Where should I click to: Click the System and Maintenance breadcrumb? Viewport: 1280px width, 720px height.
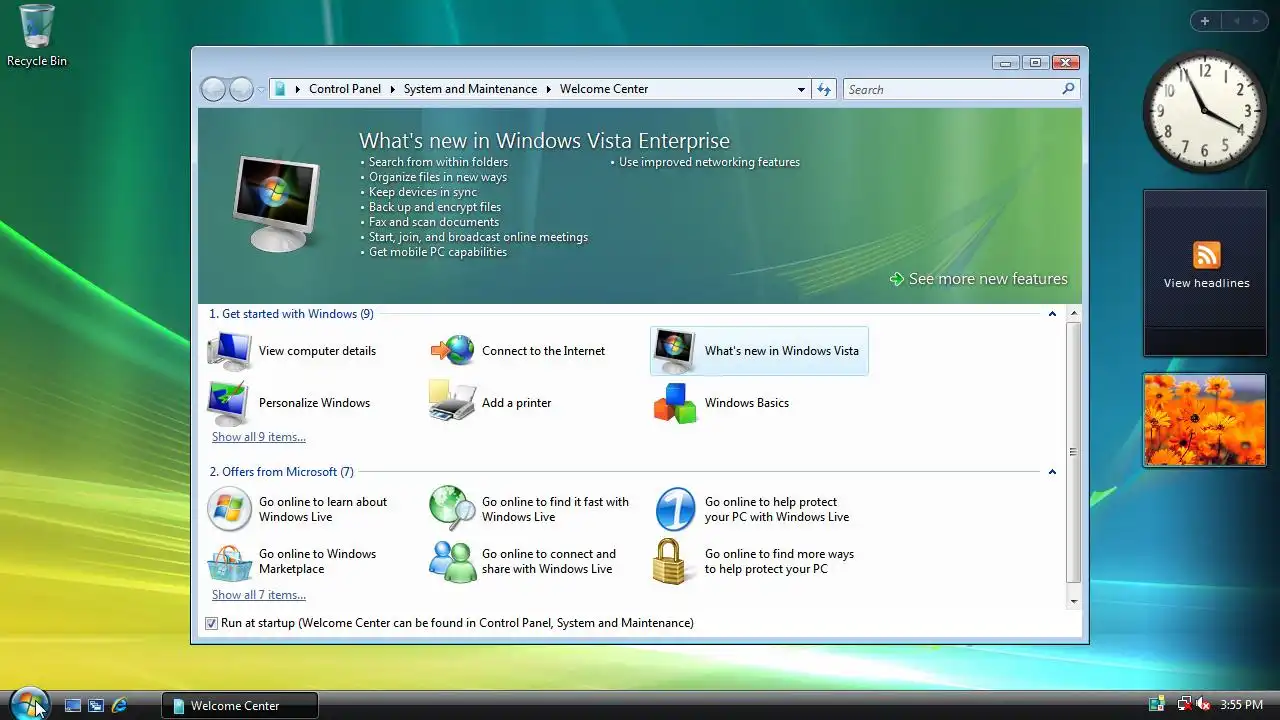click(x=470, y=89)
